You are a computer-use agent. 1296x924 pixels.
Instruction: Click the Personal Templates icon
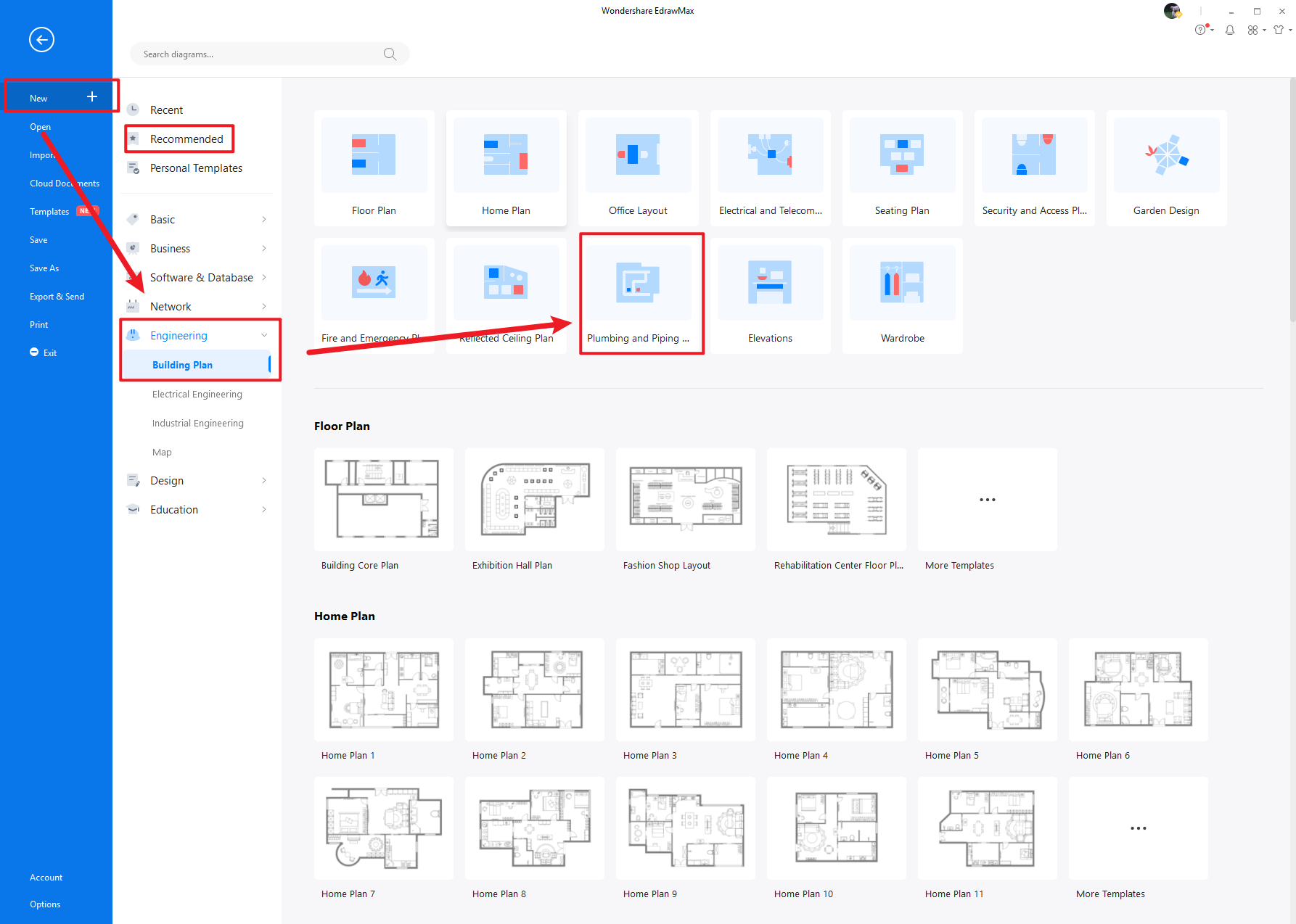tap(133, 168)
